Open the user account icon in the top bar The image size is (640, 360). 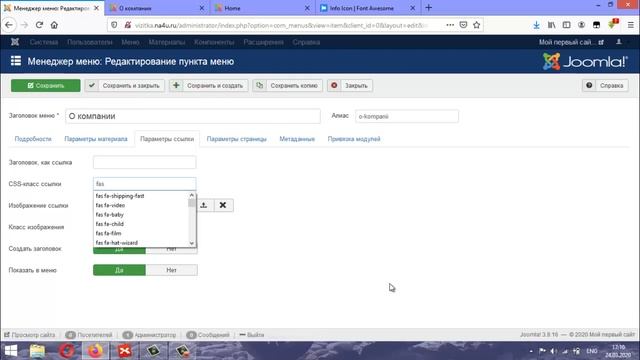coord(619,42)
